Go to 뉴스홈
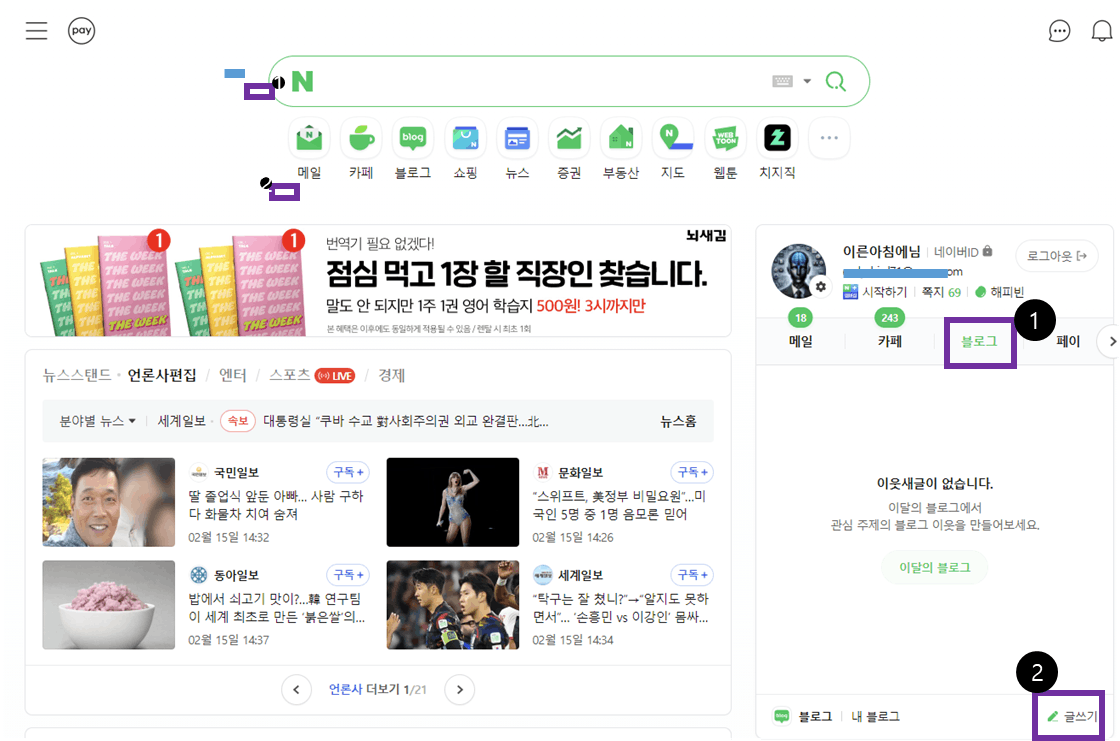 coord(678,421)
